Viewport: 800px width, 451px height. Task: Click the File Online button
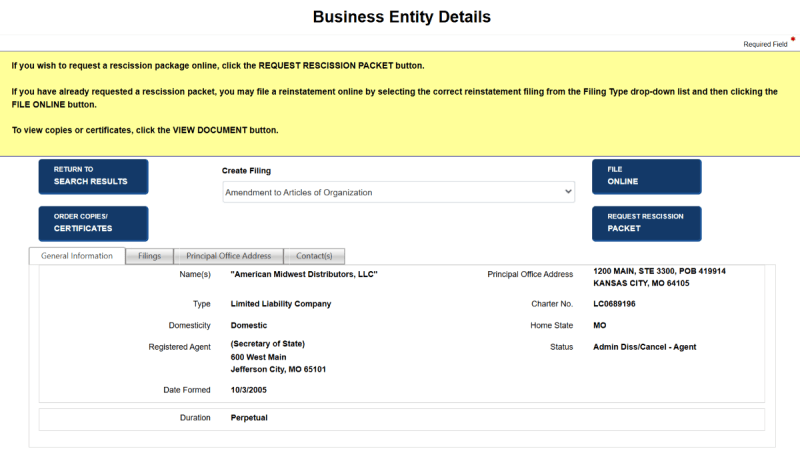click(x=646, y=177)
